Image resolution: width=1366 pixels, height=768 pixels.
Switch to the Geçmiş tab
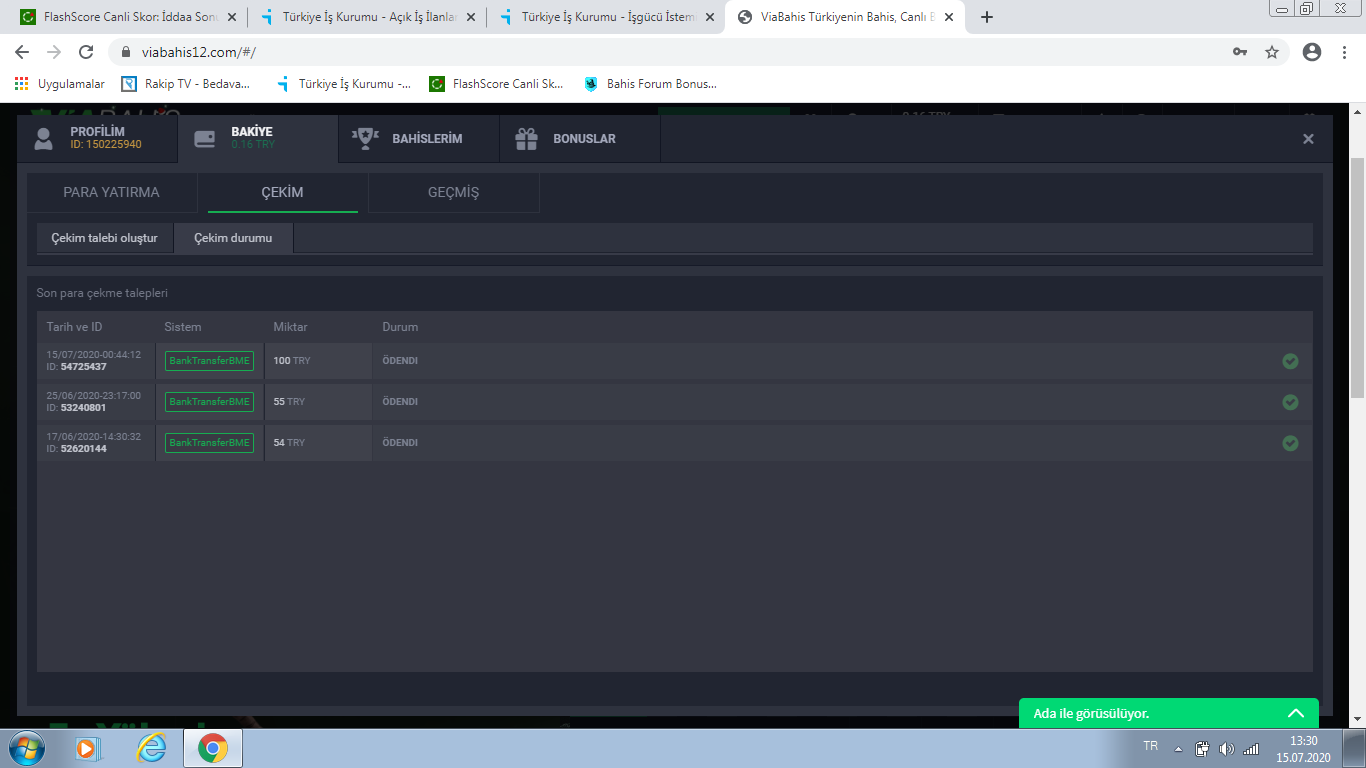pos(453,192)
